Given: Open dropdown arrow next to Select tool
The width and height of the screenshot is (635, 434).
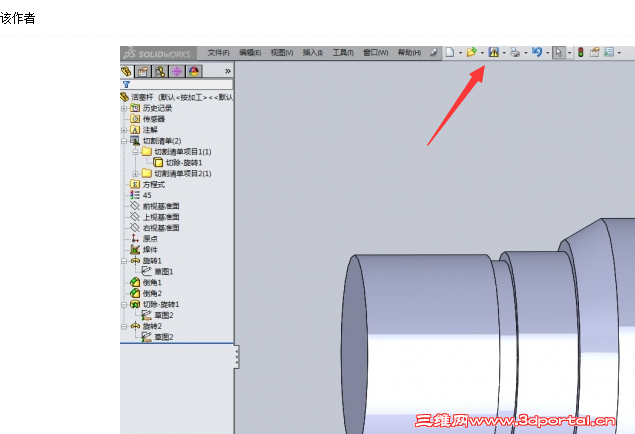Looking at the screenshot, I should [569, 53].
